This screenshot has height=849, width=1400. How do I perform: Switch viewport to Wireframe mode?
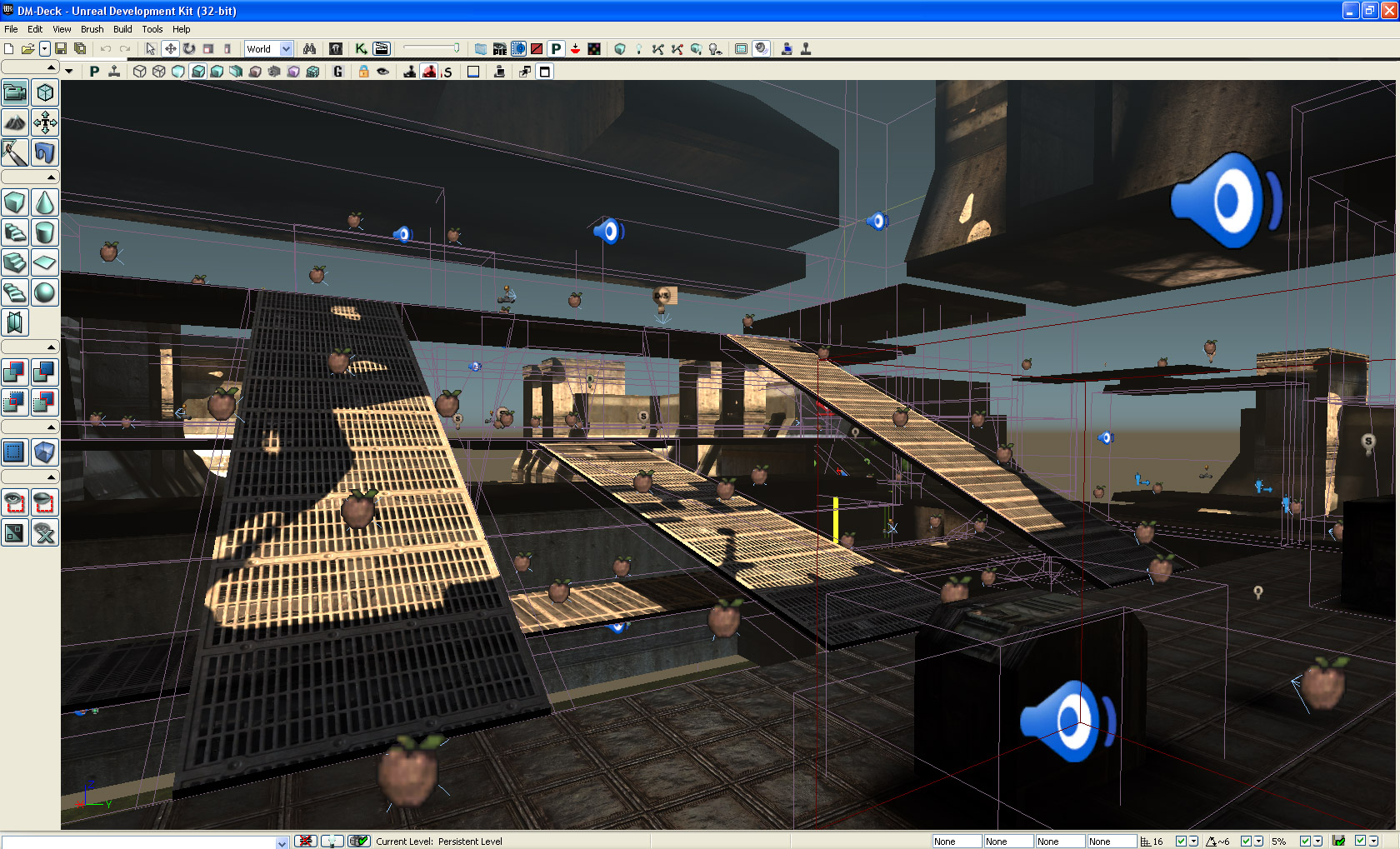[x=158, y=72]
